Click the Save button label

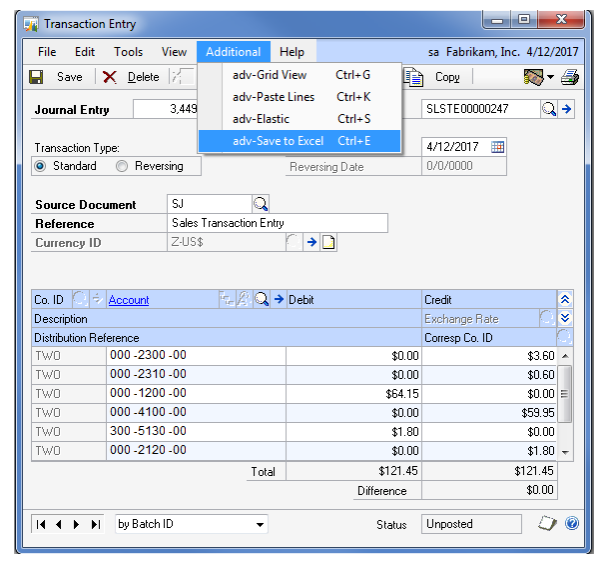tap(70, 77)
